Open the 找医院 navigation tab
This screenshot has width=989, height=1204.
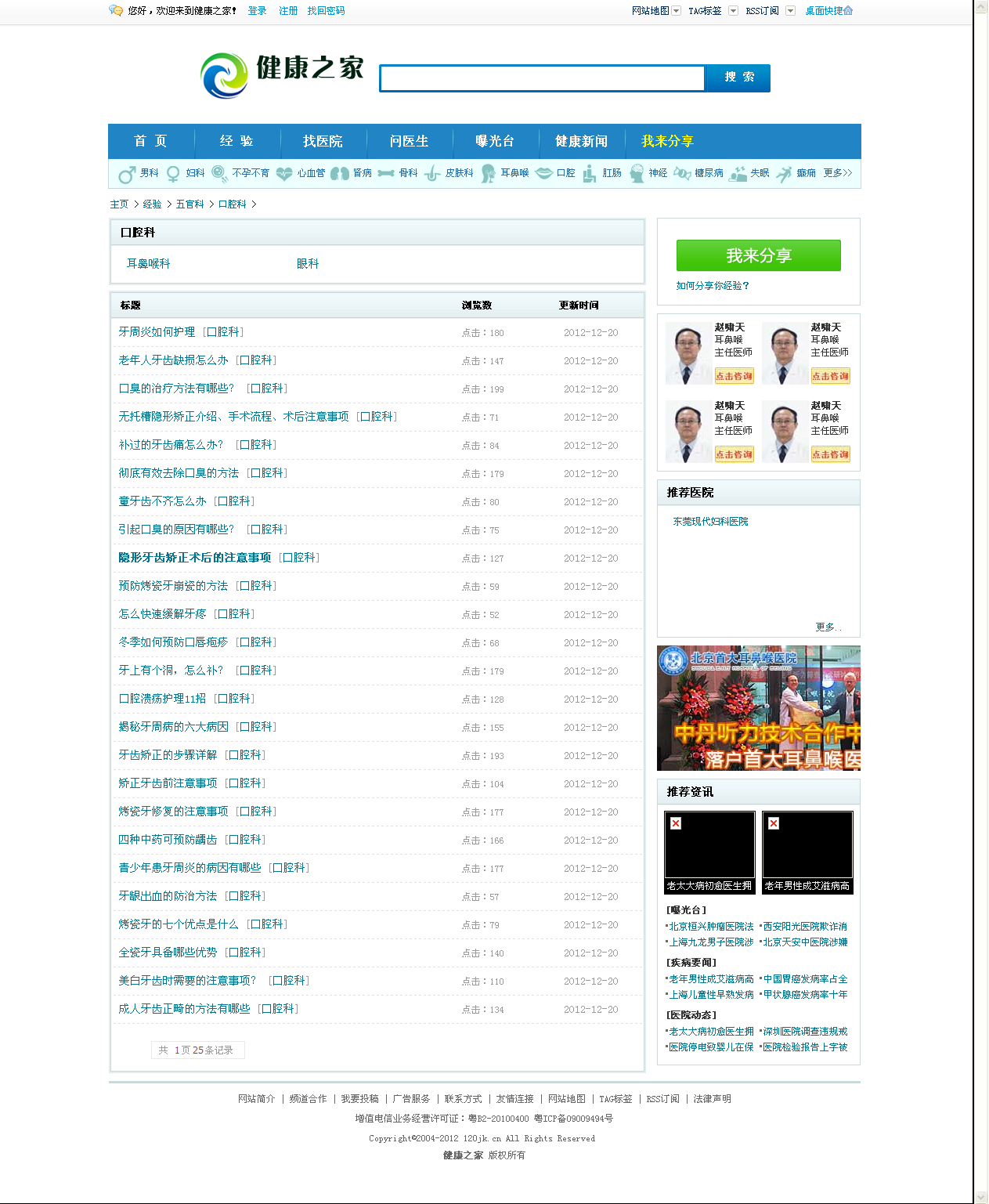coord(323,141)
